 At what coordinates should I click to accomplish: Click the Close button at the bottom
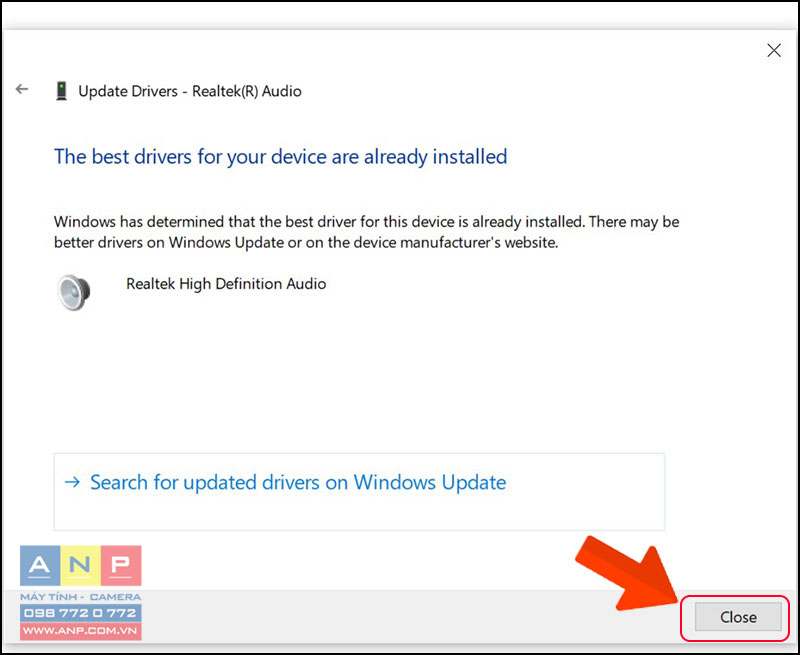coord(738,617)
